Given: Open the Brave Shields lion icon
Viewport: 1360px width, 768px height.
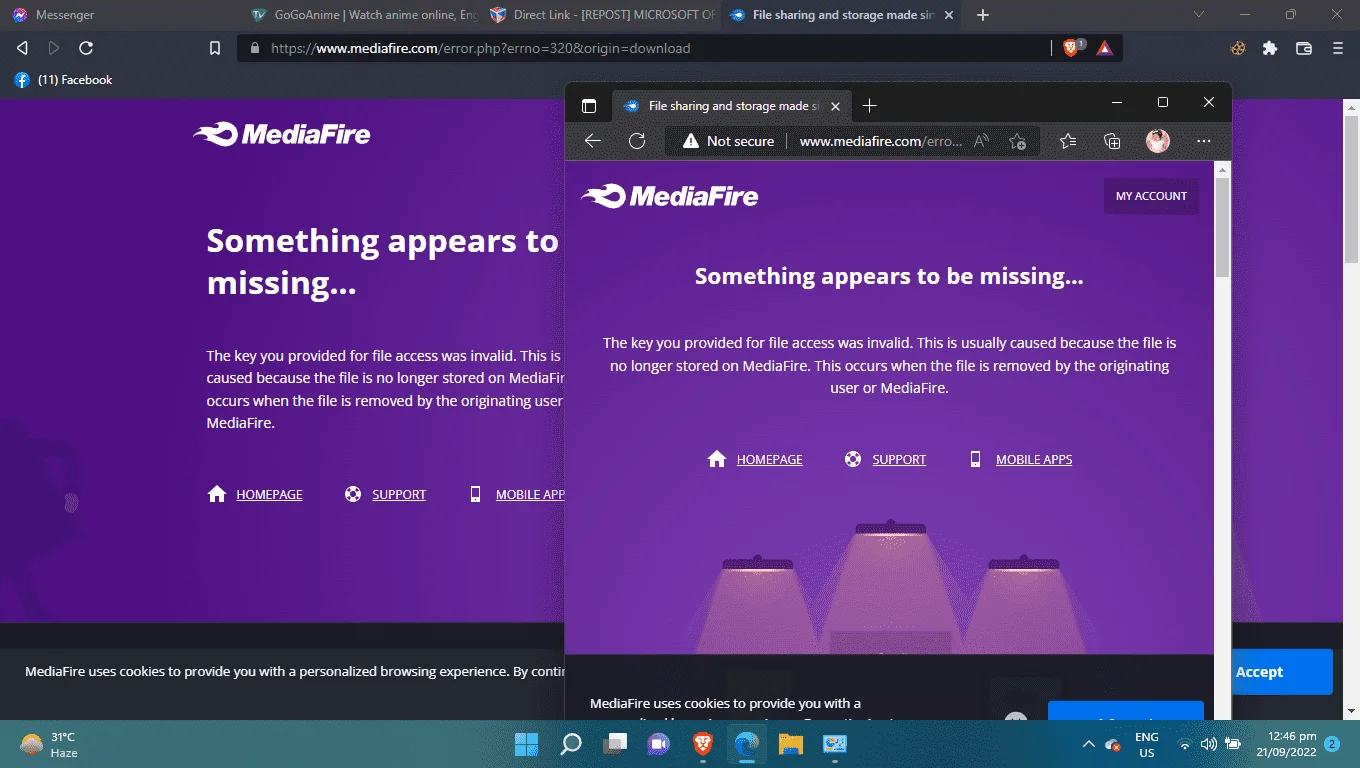Looking at the screenshot, I should [1072, 48].
